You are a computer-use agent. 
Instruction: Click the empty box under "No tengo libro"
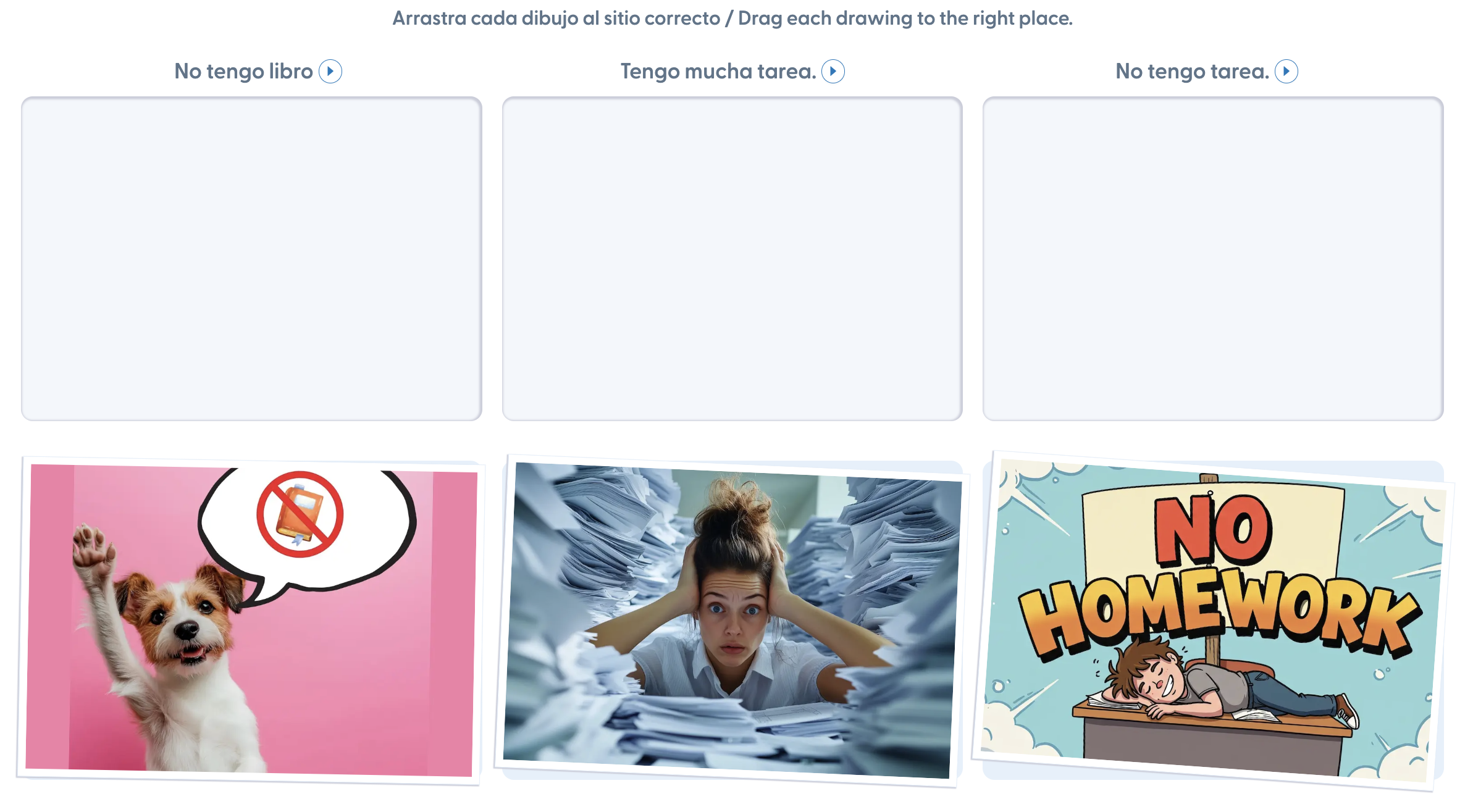coord(251,259)
